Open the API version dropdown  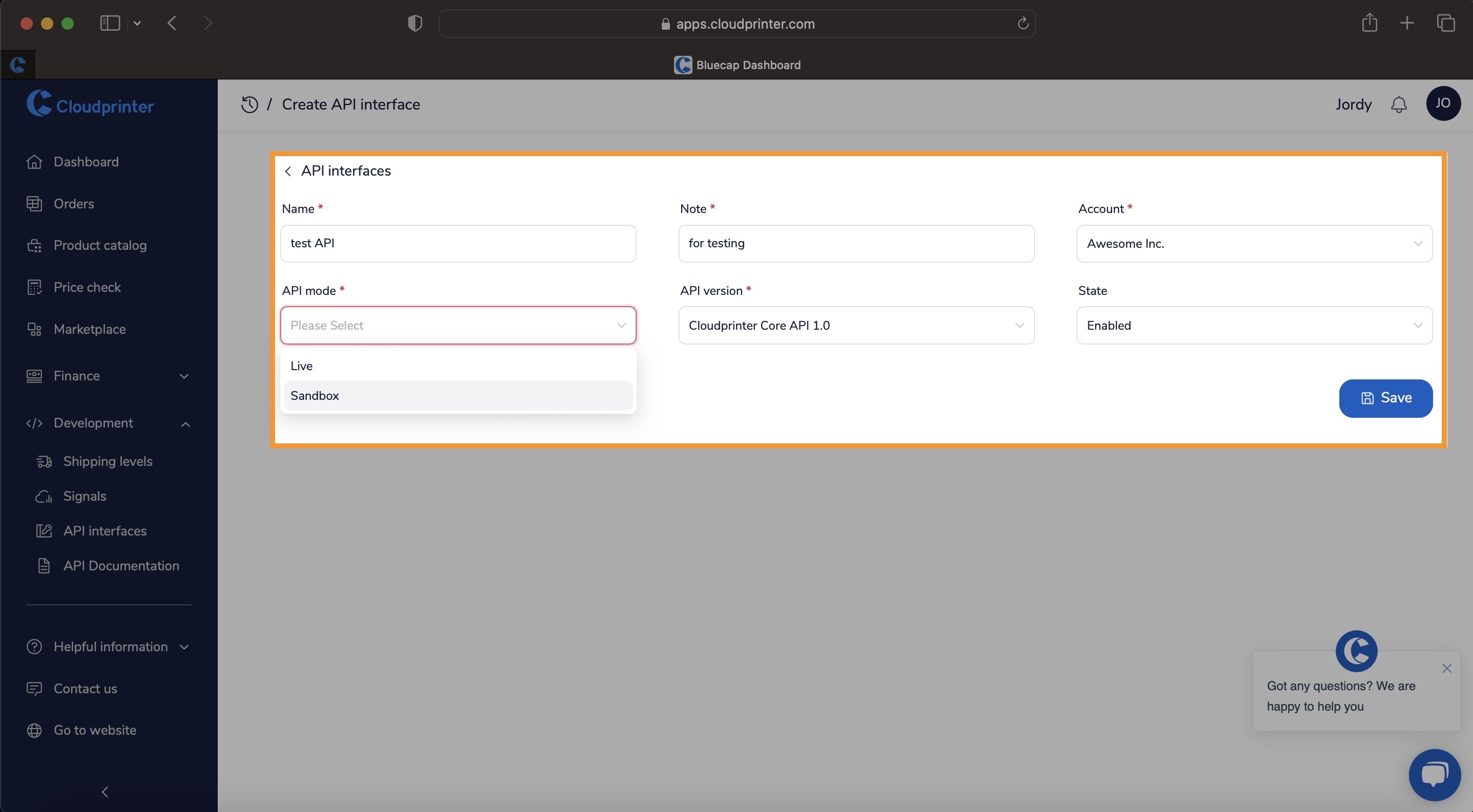[x=856, y=325]
